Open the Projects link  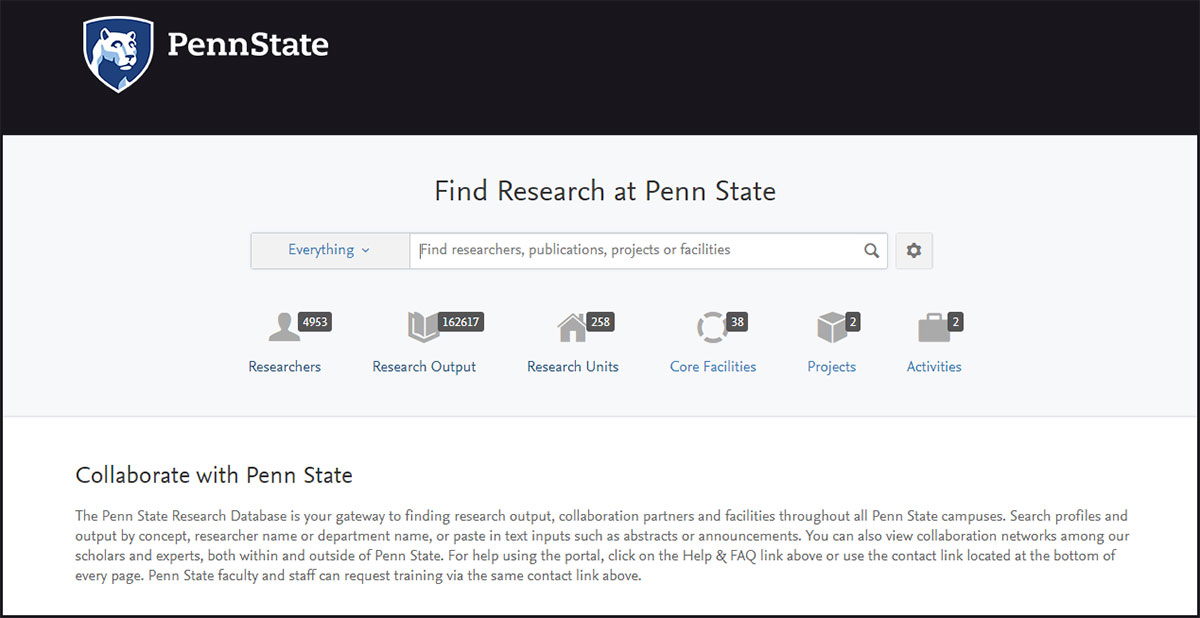tap(832, 367)
